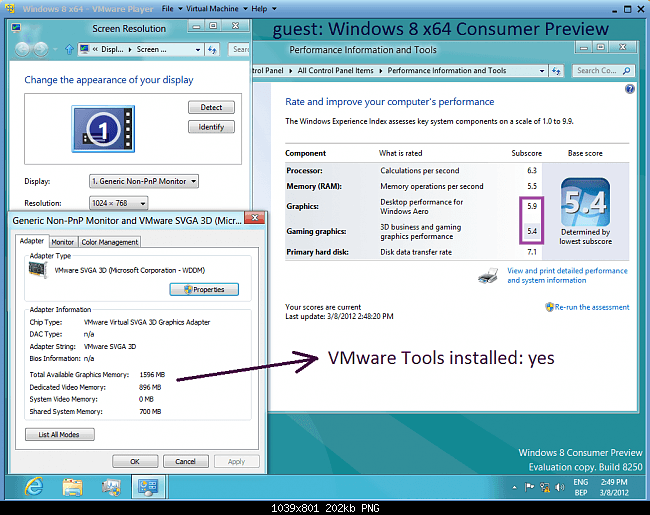The width and height of the screenshot is (650, 515).
Task: Expand Screen Resolution address bar dropdown arrow
Action: [198, 50]
